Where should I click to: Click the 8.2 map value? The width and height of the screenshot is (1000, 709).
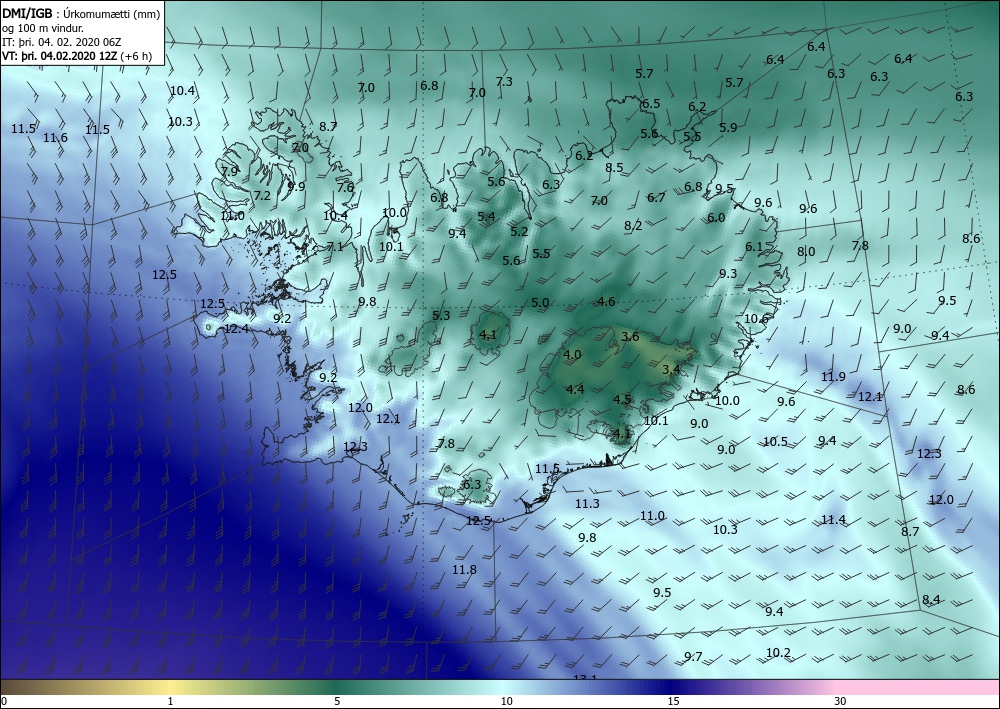[x=633, y=225]
